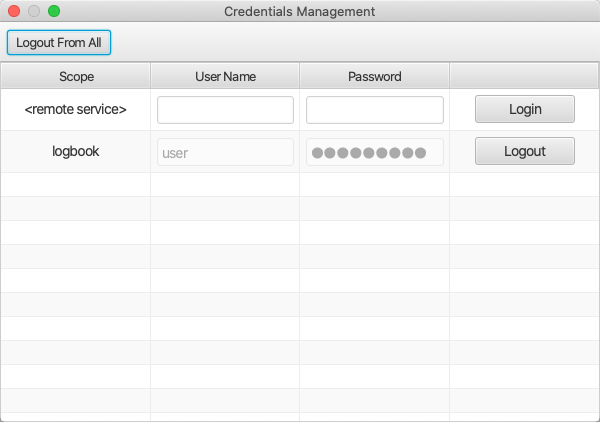Viewport: 600px width, 422px height.
Task: Focus the remote service User Name field
Action: (x=225, y=110)
